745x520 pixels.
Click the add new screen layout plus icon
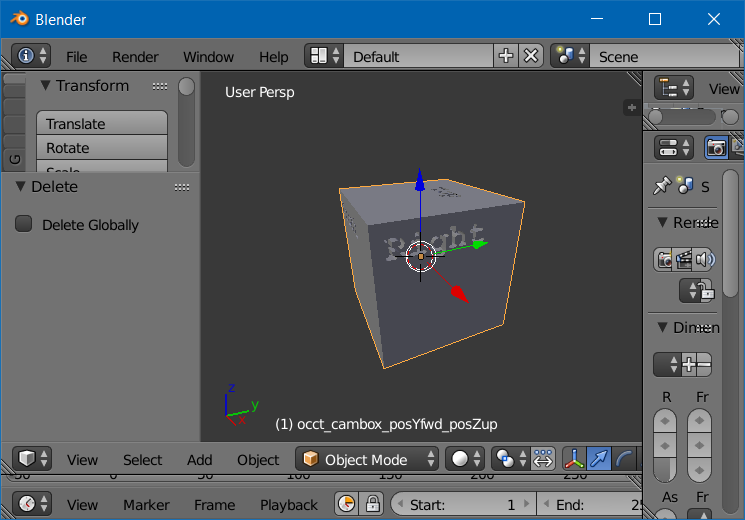coord(506,56)
